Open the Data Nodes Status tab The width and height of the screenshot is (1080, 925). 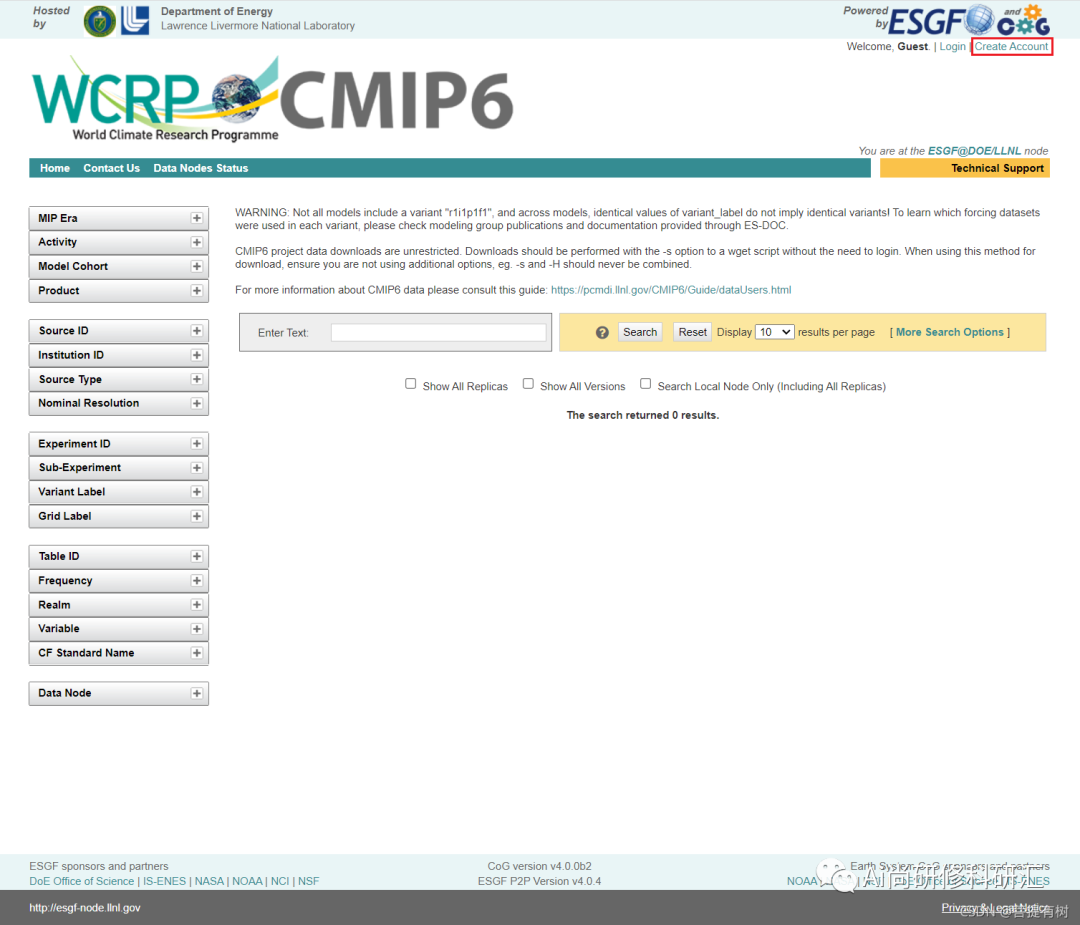(200, 168)
